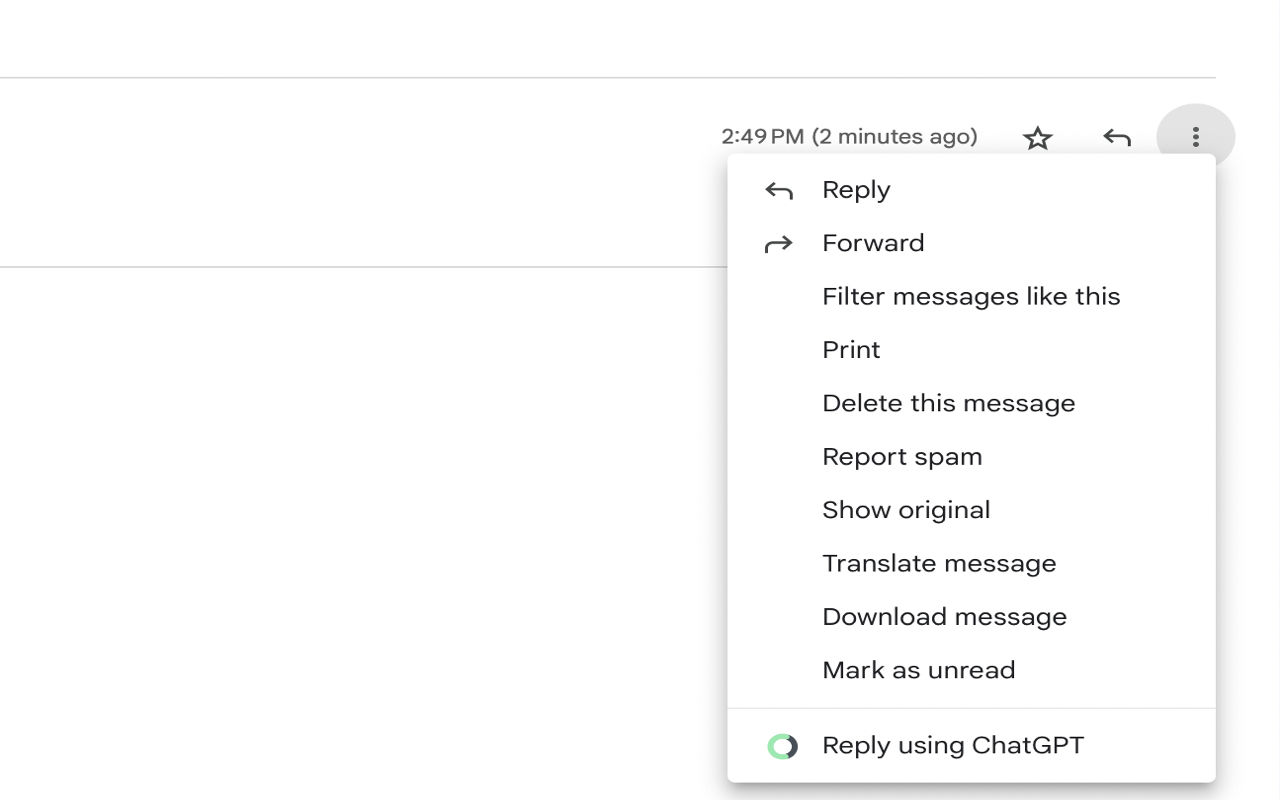Select Forward from the menu
Screen dimensions: 1280x800
click(x=873, y=242)
